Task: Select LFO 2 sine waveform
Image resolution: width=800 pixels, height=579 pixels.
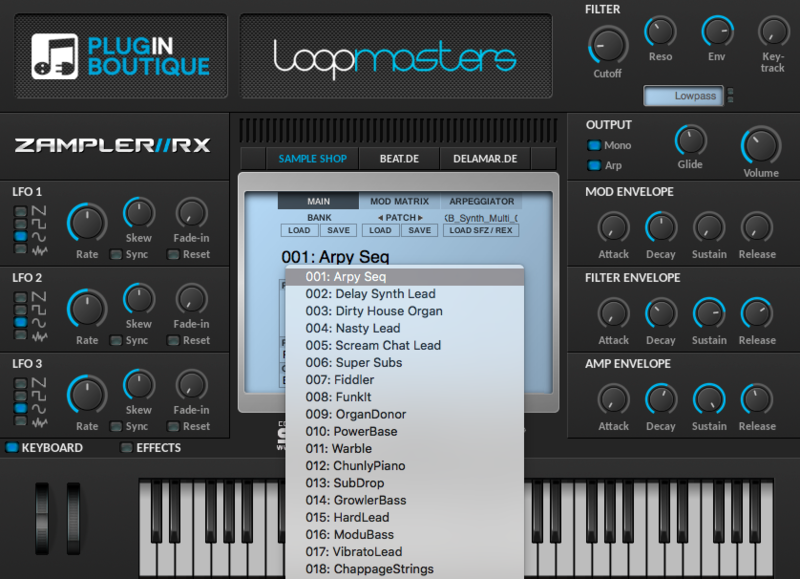Action: tap(20, 322)
